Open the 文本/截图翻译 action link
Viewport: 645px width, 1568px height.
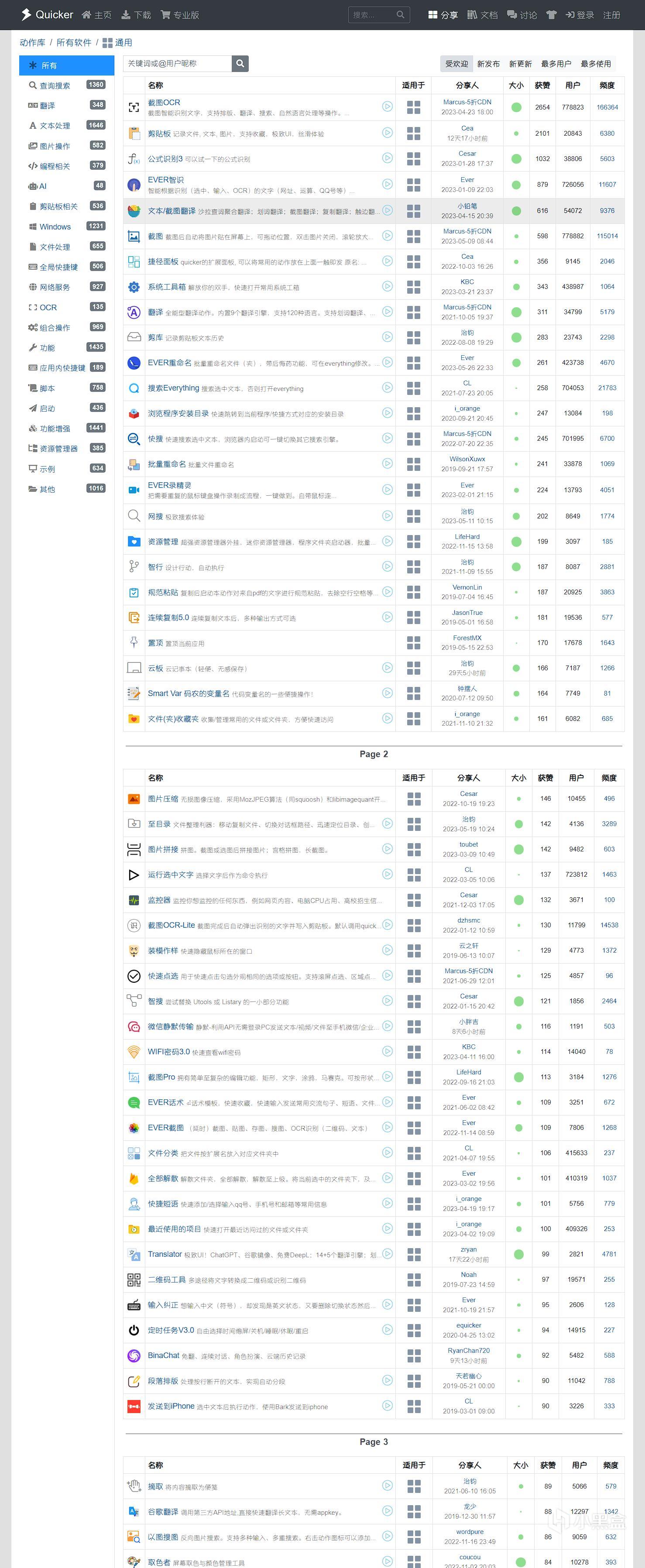point(172,211)
